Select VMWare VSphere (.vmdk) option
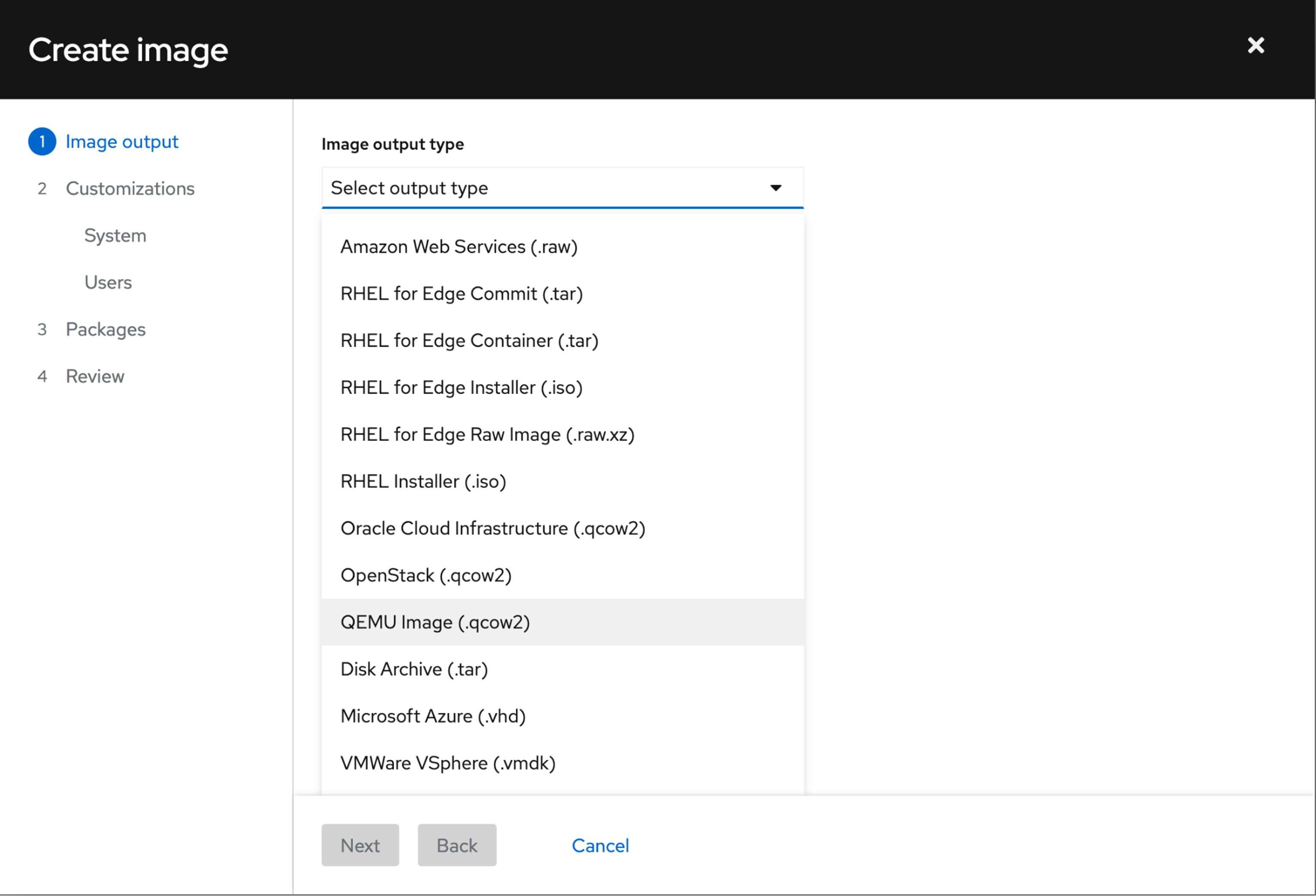 coord(447,762)
